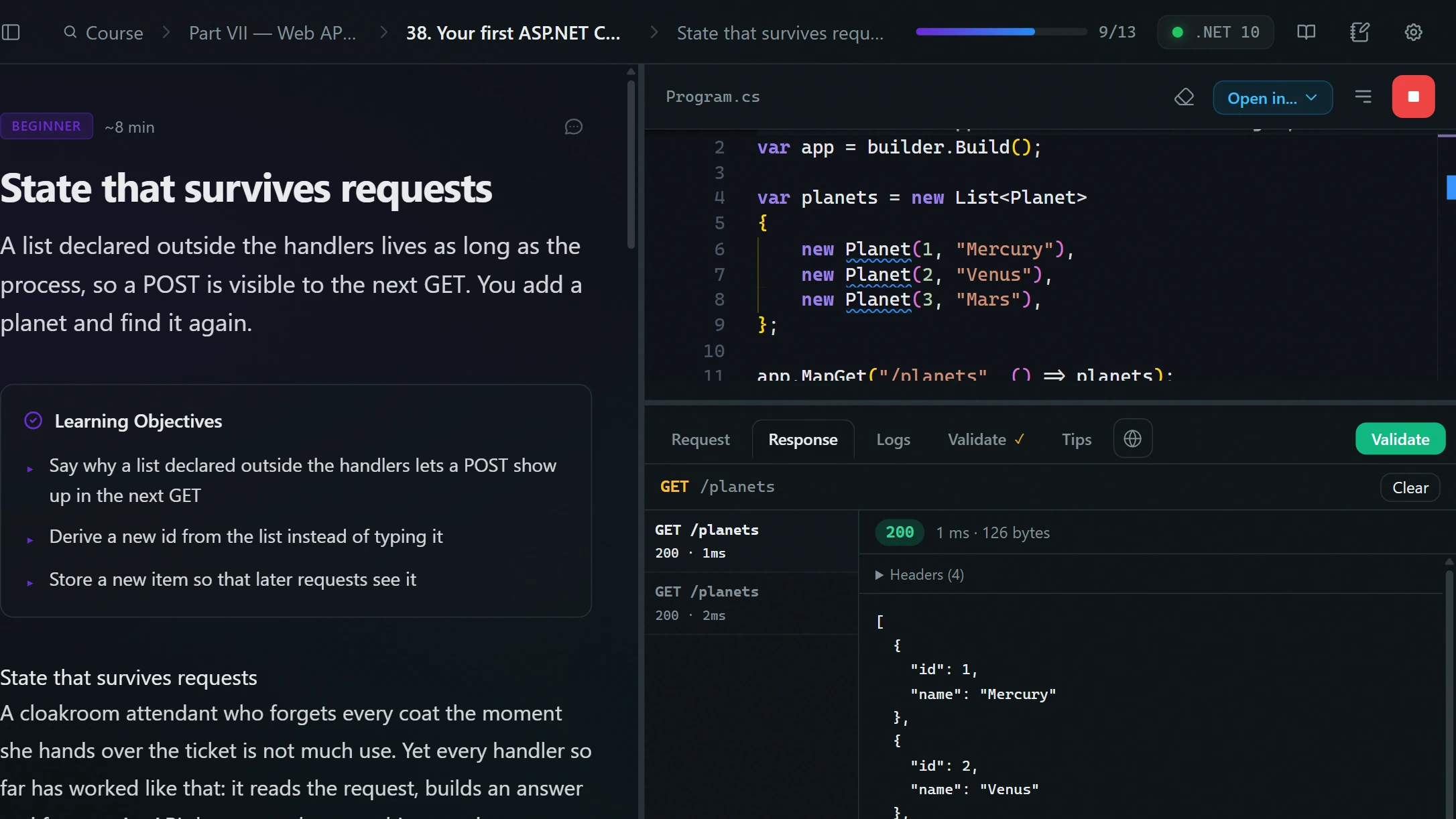The width and height of the screenshot is (1456, 819).
Task: Clear the request history
Action: click(x=1410, y=487)
